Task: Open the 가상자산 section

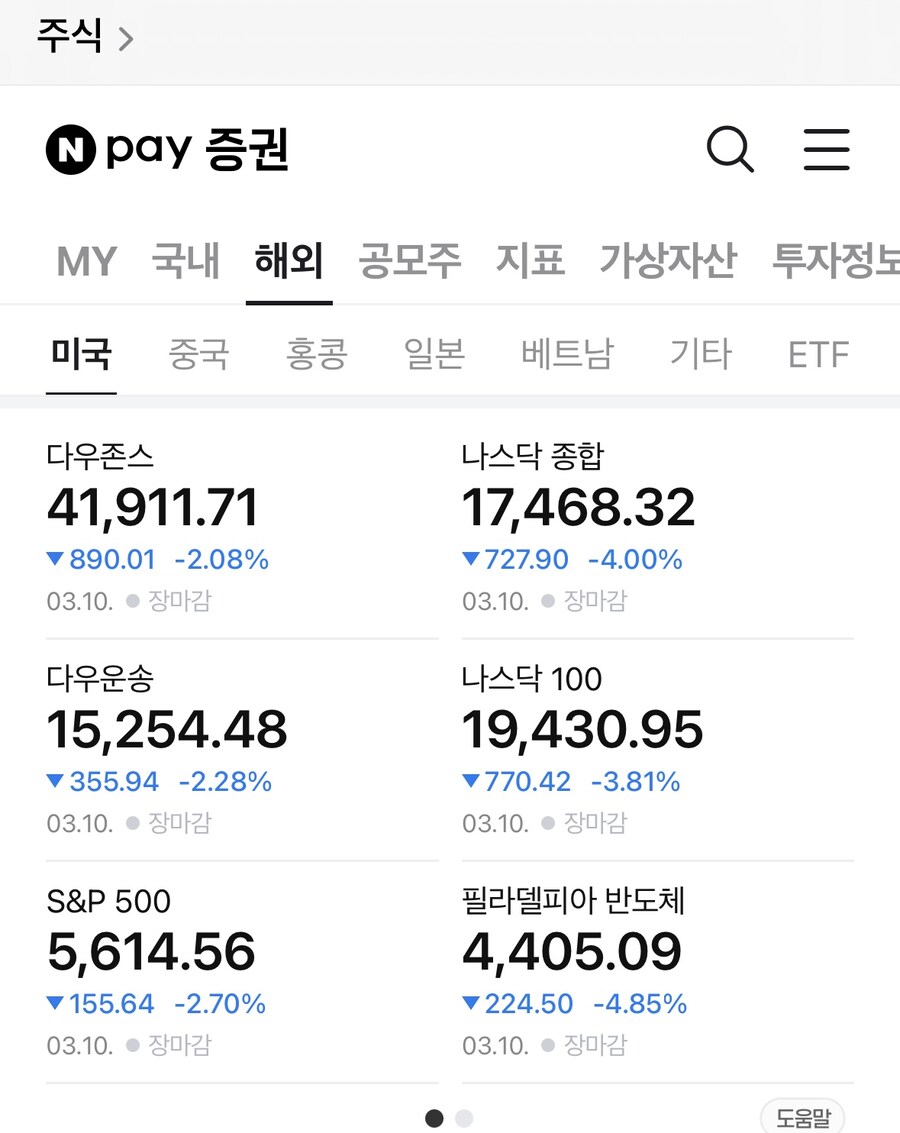Action: [668, 262]
